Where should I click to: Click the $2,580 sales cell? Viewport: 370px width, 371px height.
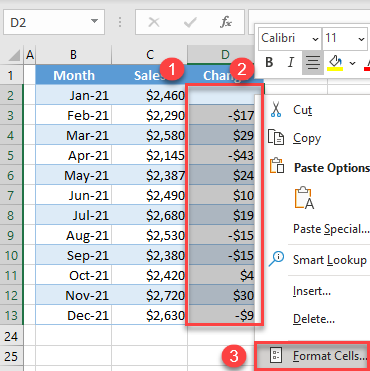150,135
